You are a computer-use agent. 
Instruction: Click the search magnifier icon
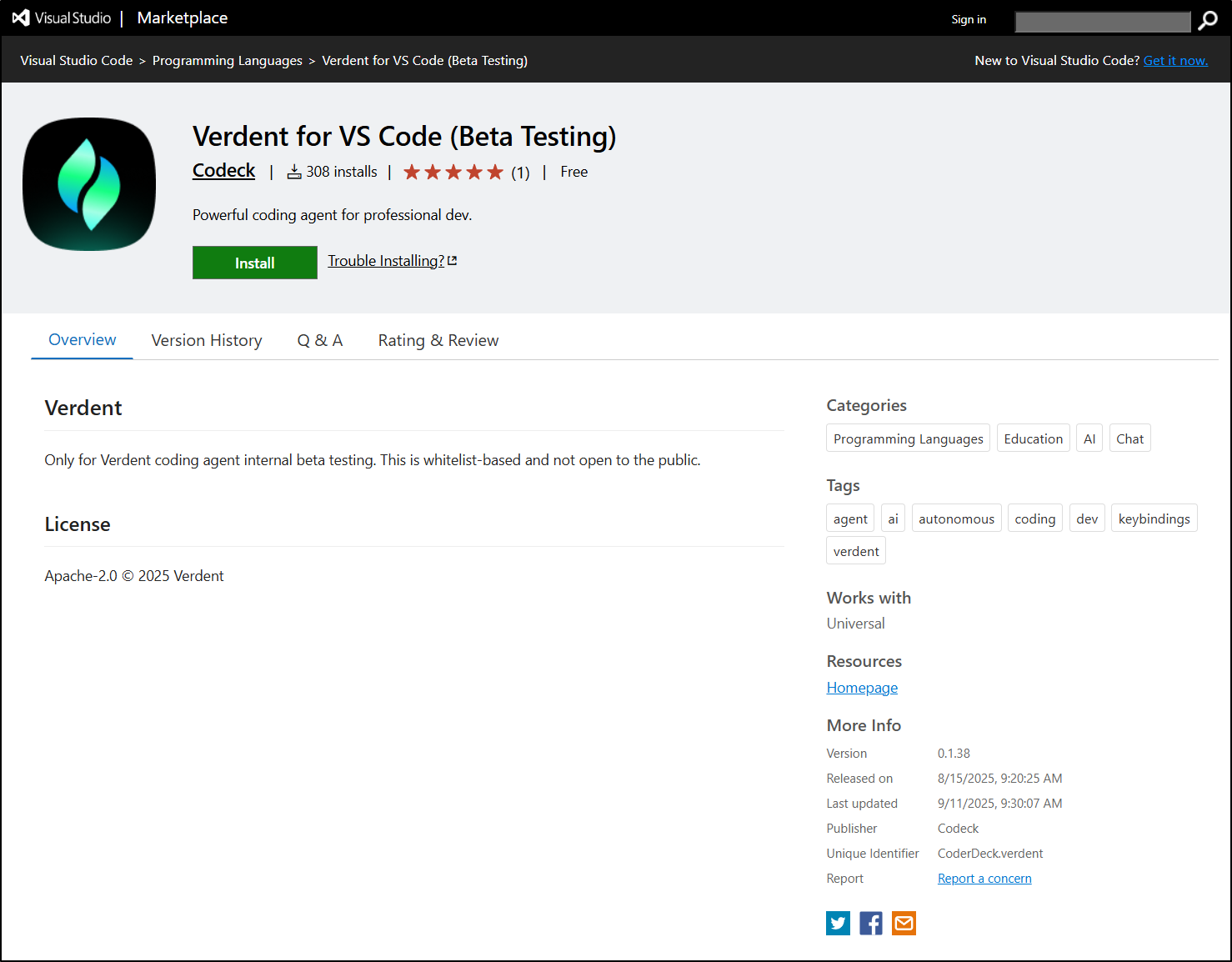point(1207,21)
